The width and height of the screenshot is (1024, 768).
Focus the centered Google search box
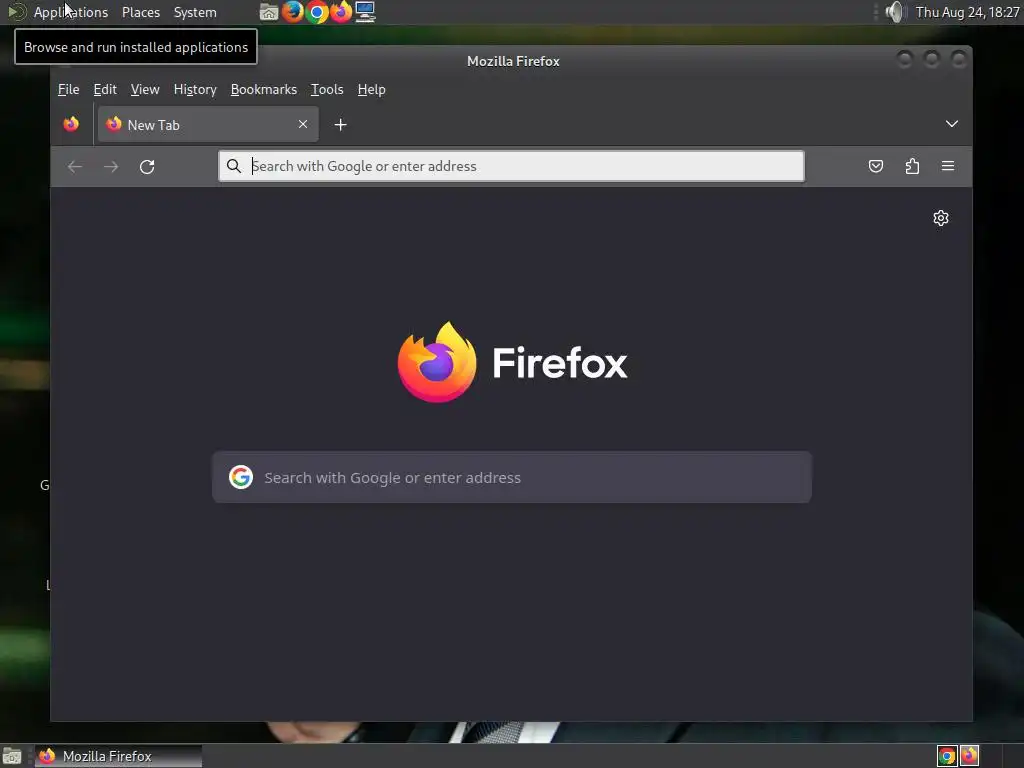coord(512,477)
